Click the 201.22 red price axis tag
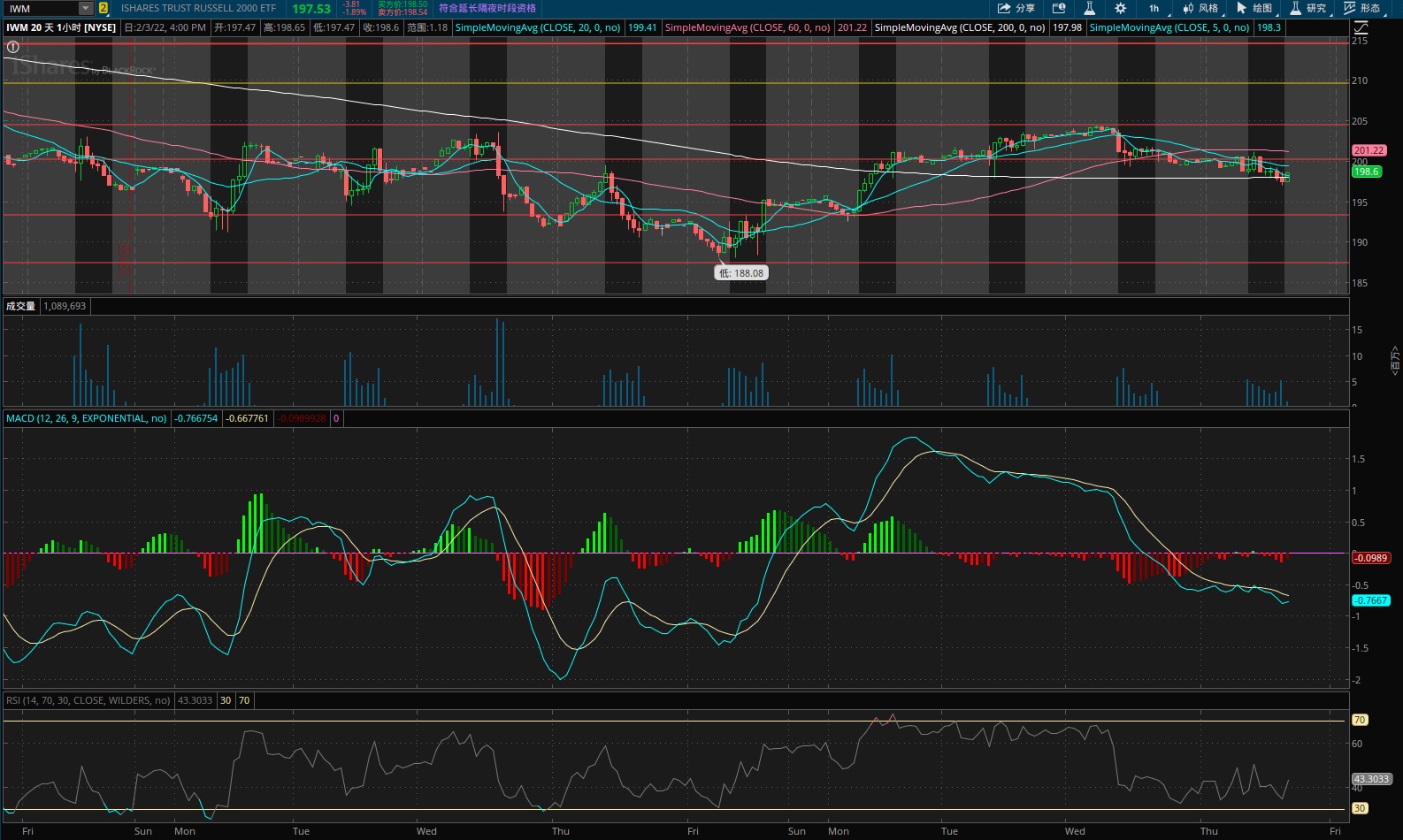Screen dimensions: 1403x840 [1369, 150]
